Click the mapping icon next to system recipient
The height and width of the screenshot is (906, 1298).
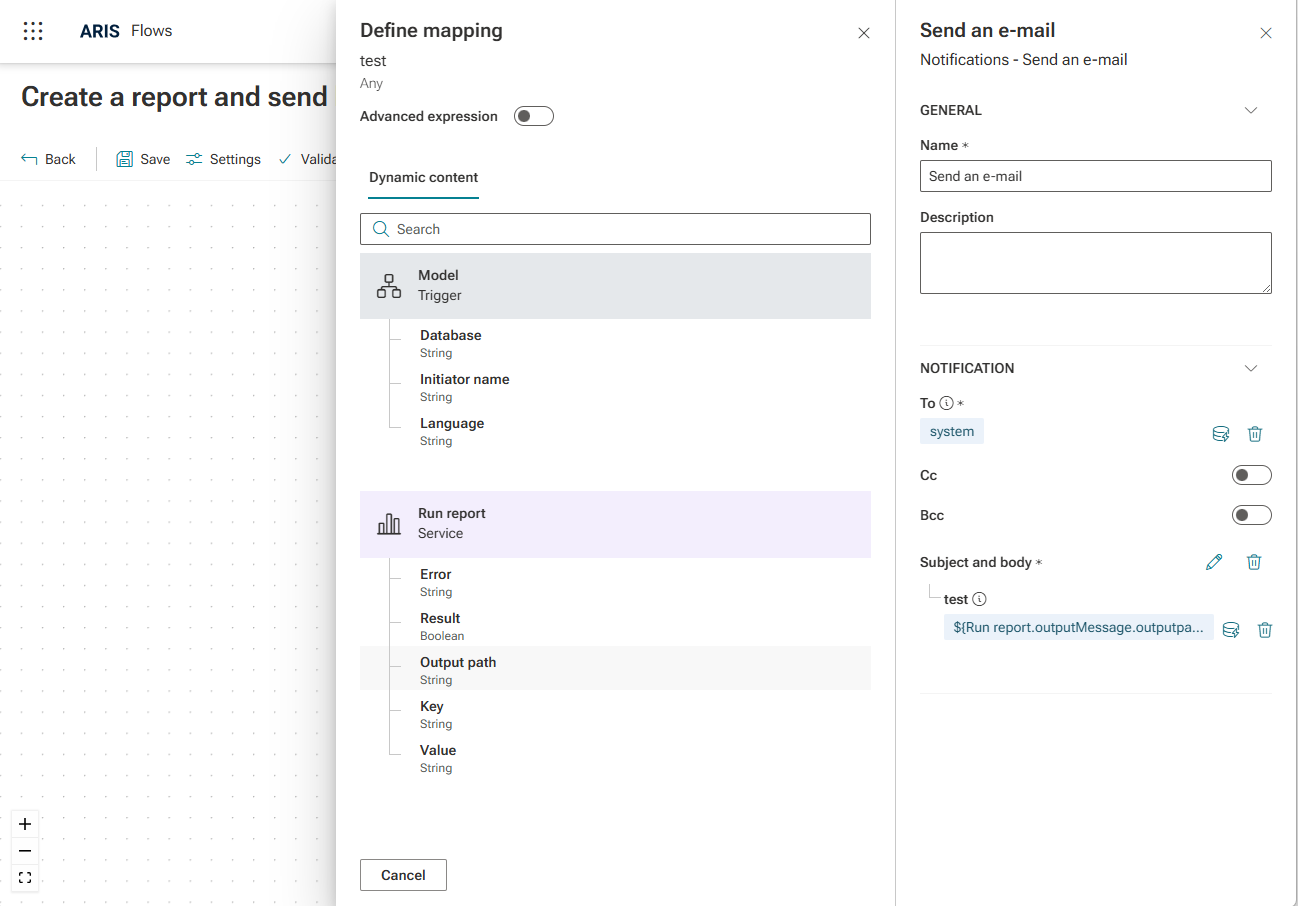point(1220,434)
